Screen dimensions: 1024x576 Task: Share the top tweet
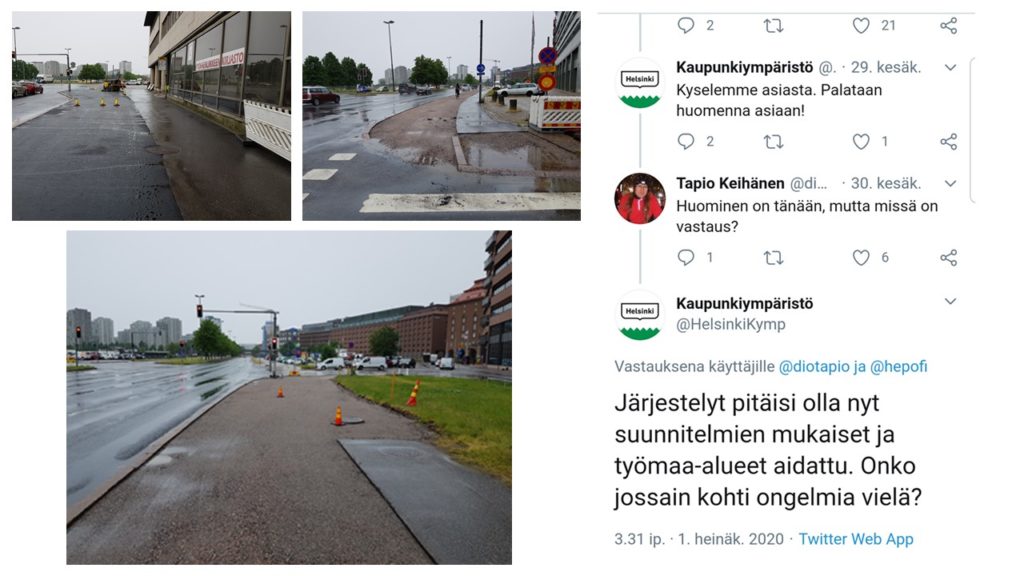[x=948, y=25]
